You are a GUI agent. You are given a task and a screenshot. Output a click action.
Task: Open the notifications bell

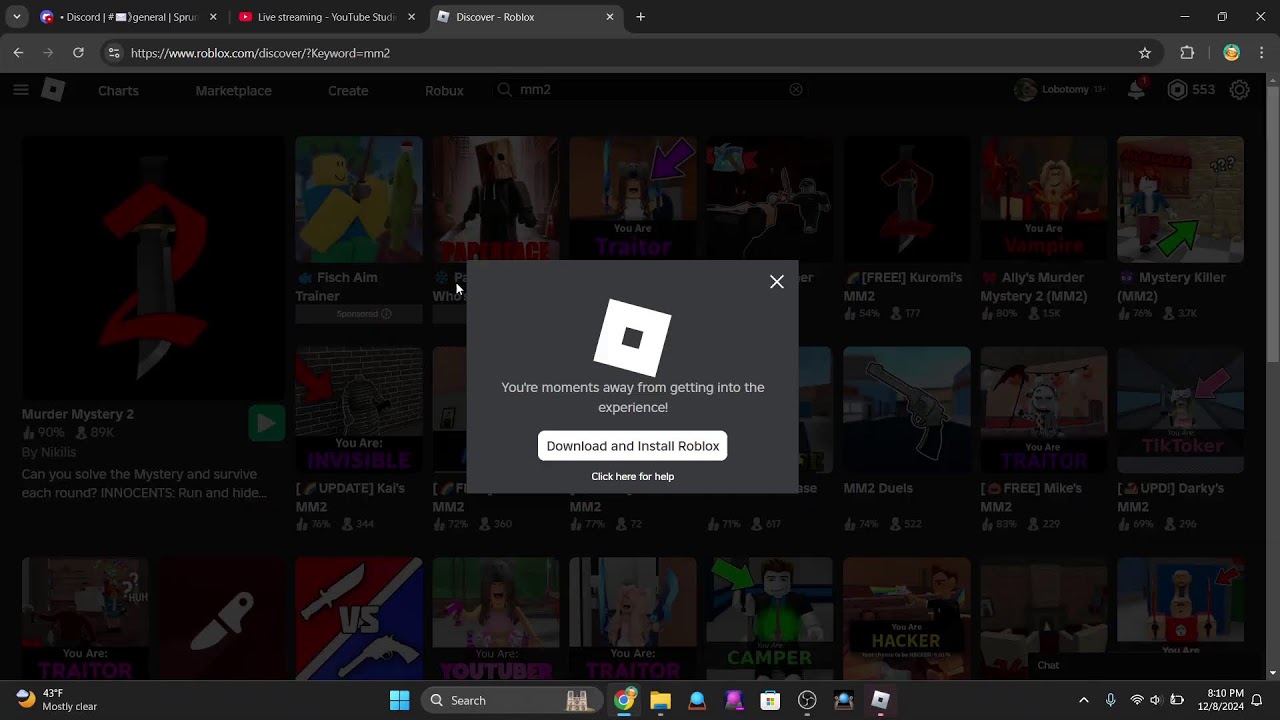[1136, 90]
